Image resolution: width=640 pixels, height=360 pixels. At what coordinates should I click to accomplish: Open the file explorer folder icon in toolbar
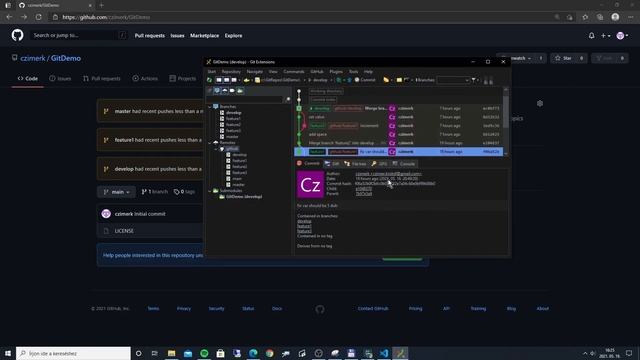(x=399, y=80)
